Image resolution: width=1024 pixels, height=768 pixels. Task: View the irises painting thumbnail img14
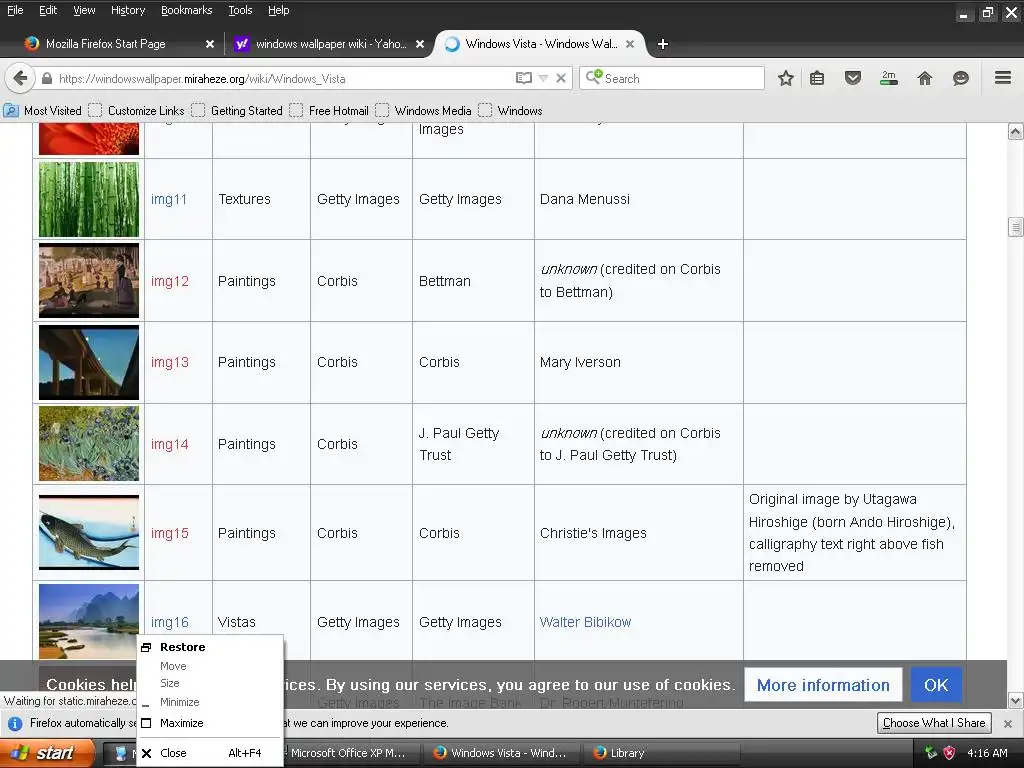pos(89,444)
